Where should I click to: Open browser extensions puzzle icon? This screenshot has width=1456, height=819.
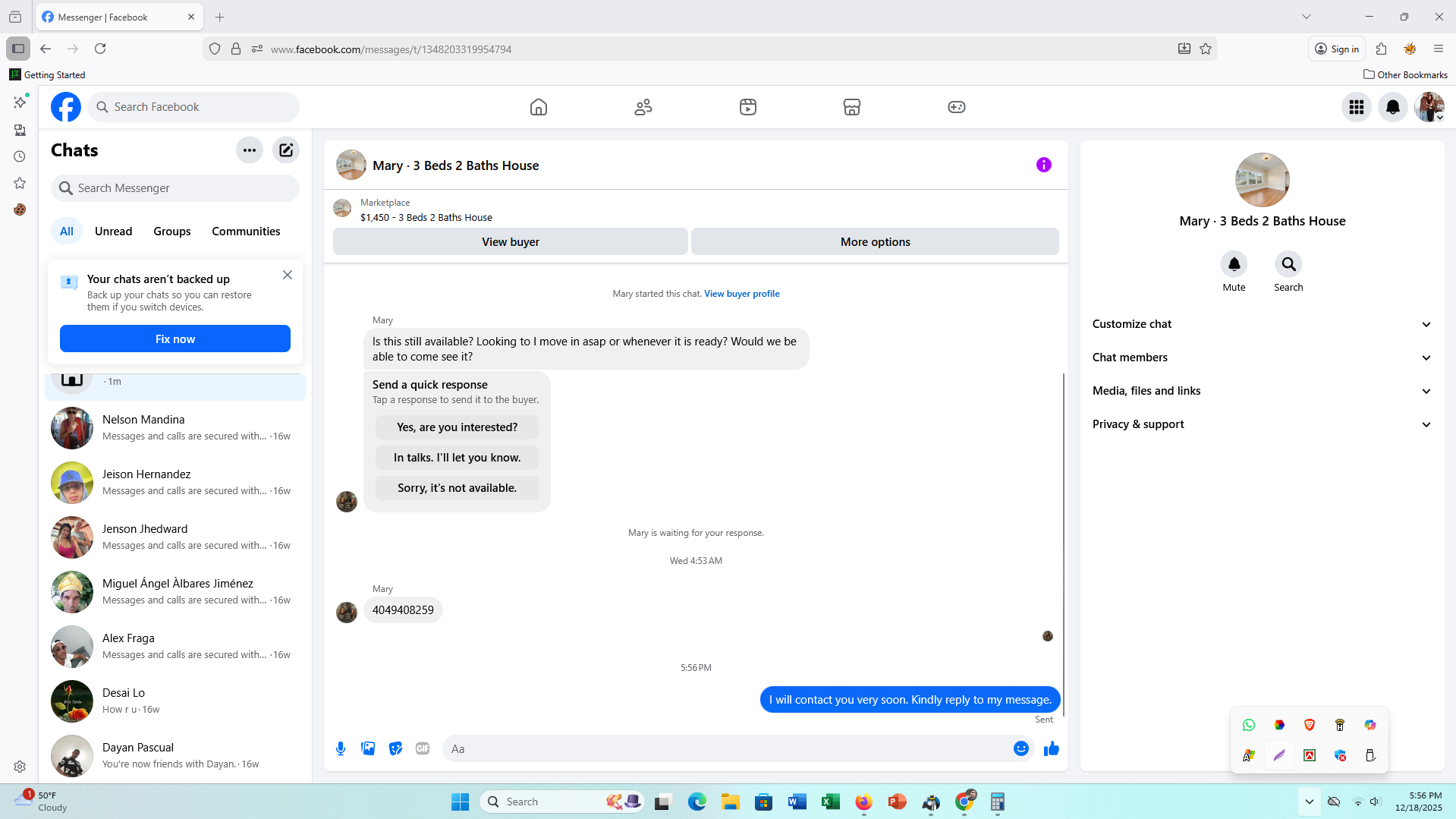(1381, 49)
